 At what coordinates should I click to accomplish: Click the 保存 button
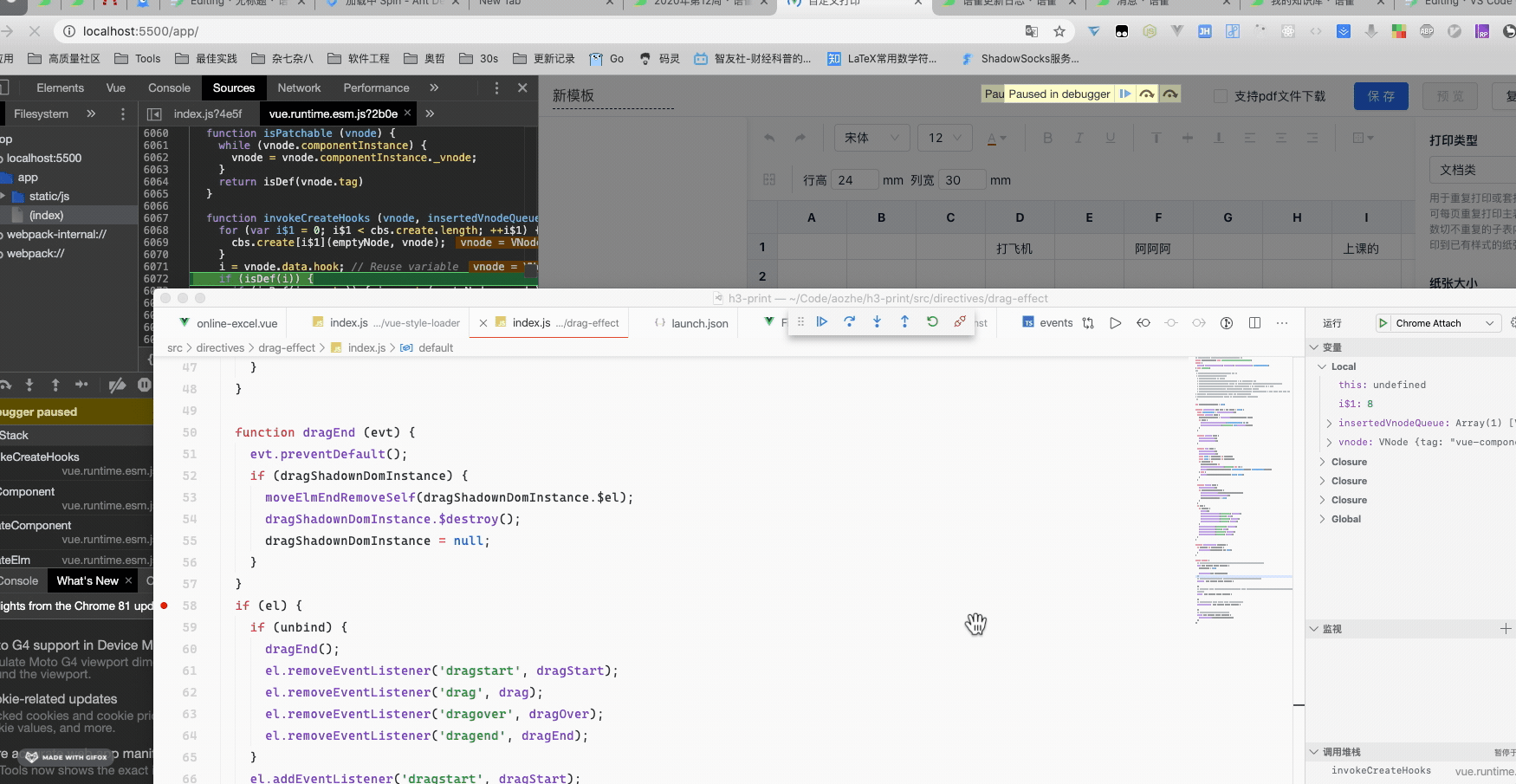[x=1381, y=96]
